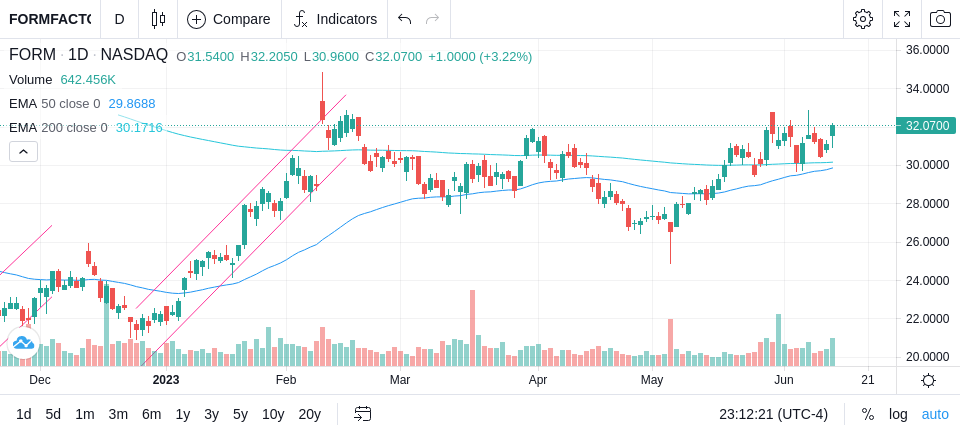
Task: Enter fullscreen mode
Action: pyautogui.click(x=902, y=19)
